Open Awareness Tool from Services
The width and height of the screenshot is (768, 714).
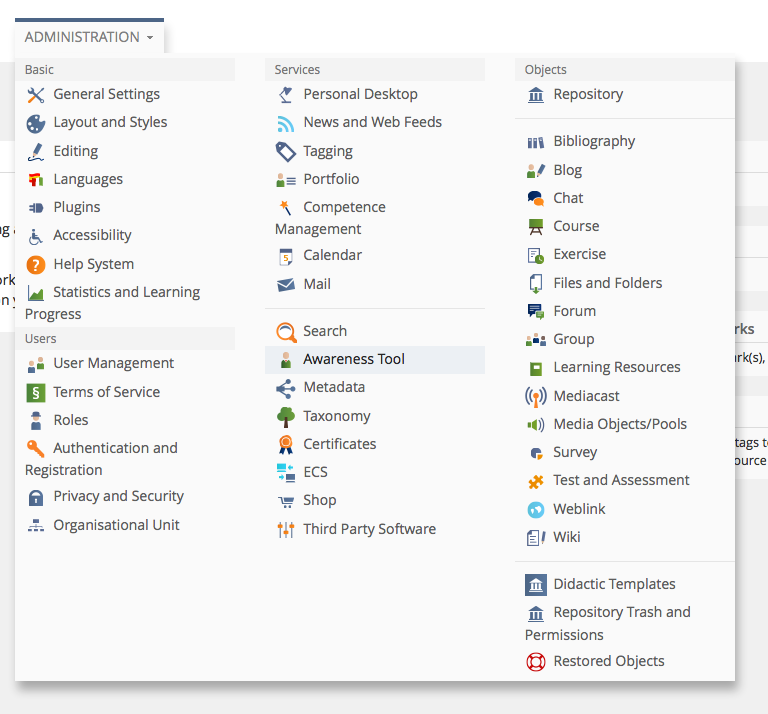(354, 360)
